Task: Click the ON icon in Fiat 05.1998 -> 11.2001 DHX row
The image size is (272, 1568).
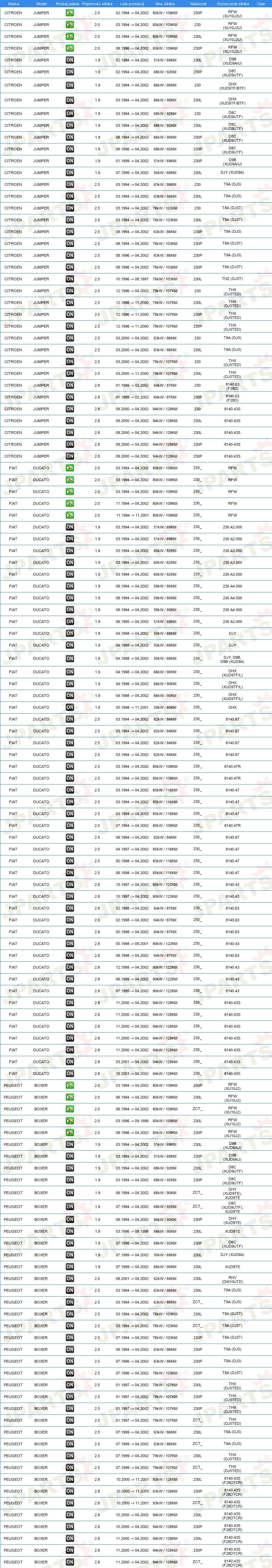Action: coord(70,707)
